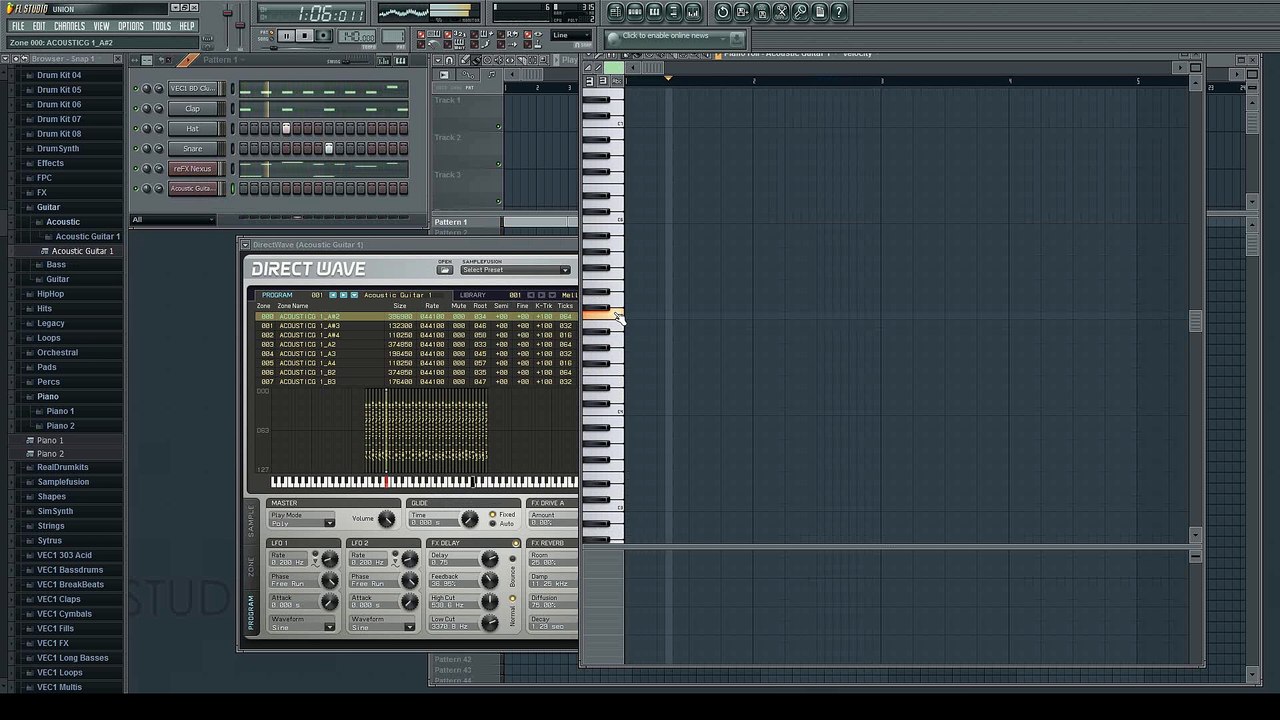Screen dimensions: 1280x720
Task: Toggle the FX Delay enable LED
Action: coord(516,543)
